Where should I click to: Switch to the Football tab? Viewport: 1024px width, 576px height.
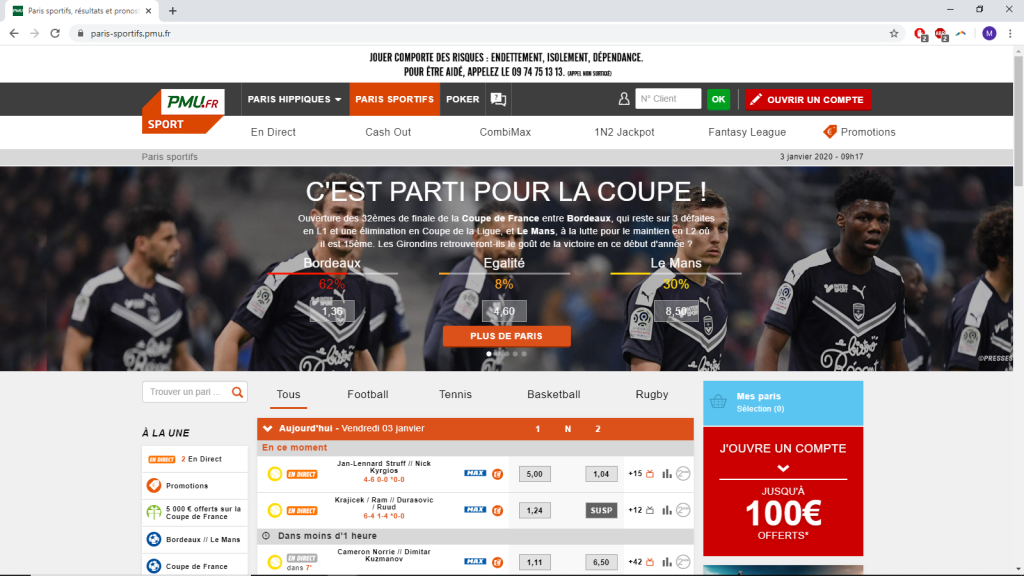point(368,394)
